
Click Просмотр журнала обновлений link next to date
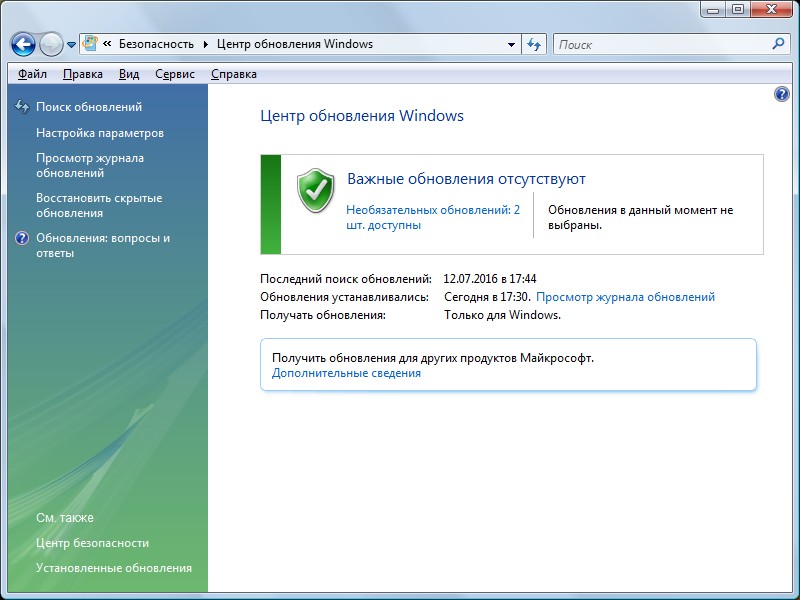[x=625, y=297]
